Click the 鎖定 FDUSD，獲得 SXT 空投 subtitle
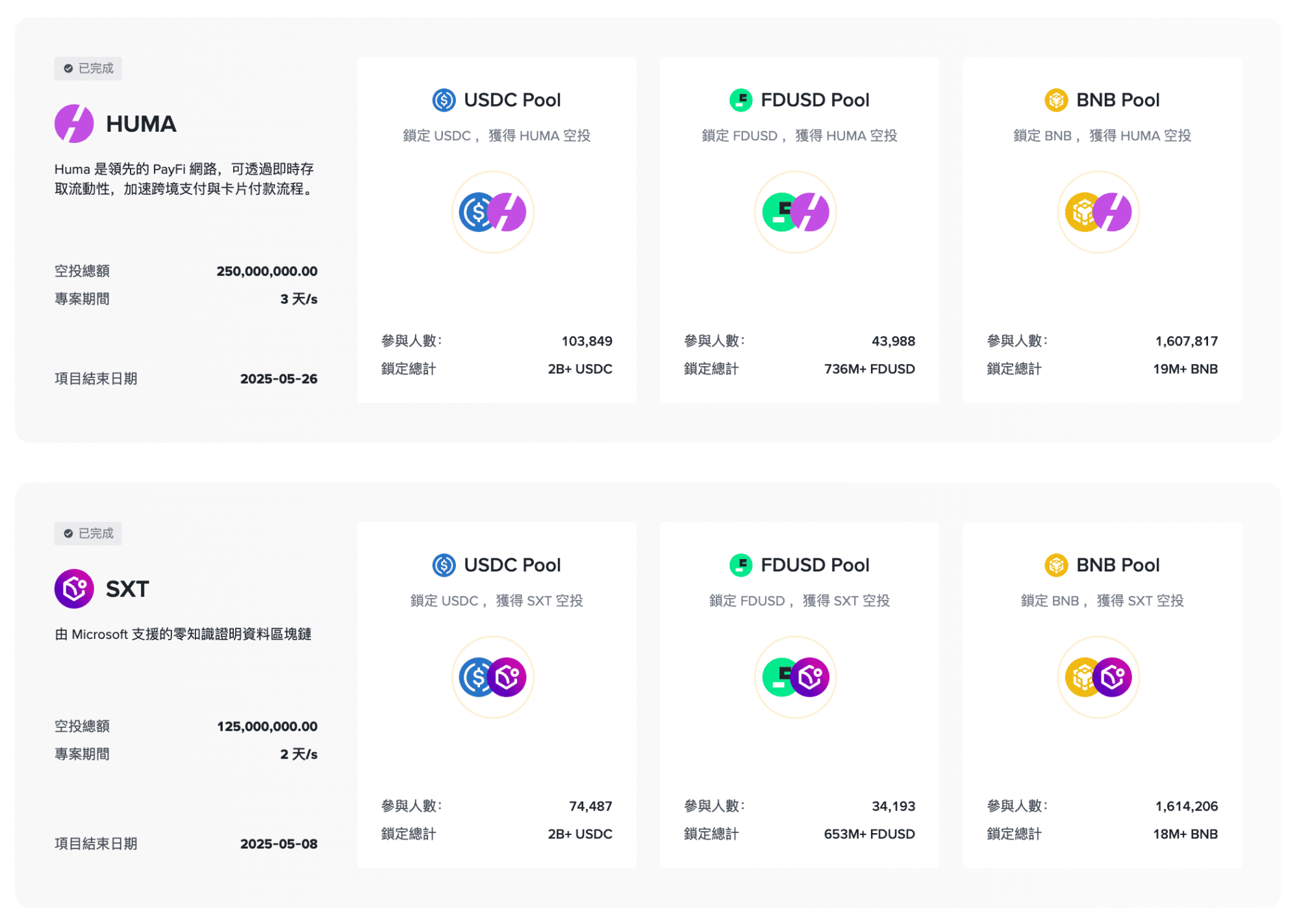The height and width of the screenshot is (924, 1299). [x=800, y=601]
